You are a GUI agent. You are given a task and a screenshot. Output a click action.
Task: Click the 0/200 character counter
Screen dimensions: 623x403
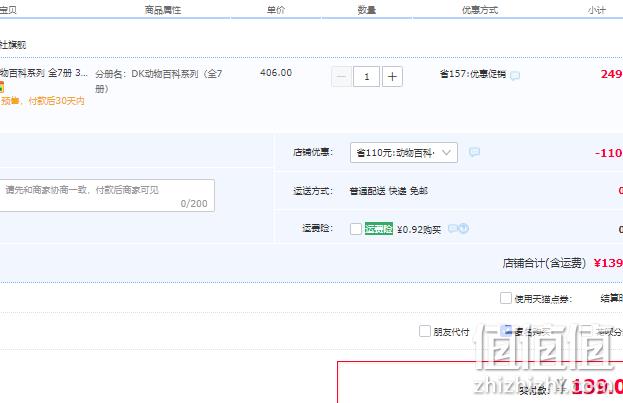tap(194, 203)
